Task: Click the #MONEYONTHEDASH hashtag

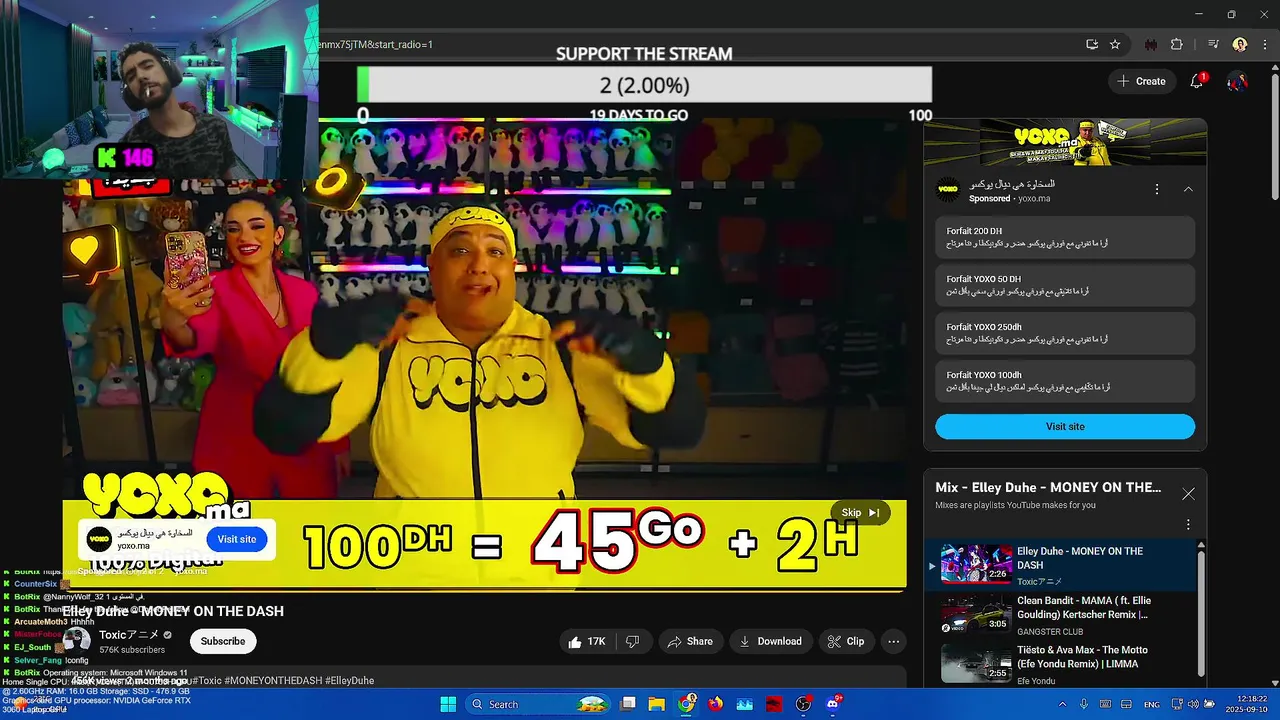Action: 273,681
